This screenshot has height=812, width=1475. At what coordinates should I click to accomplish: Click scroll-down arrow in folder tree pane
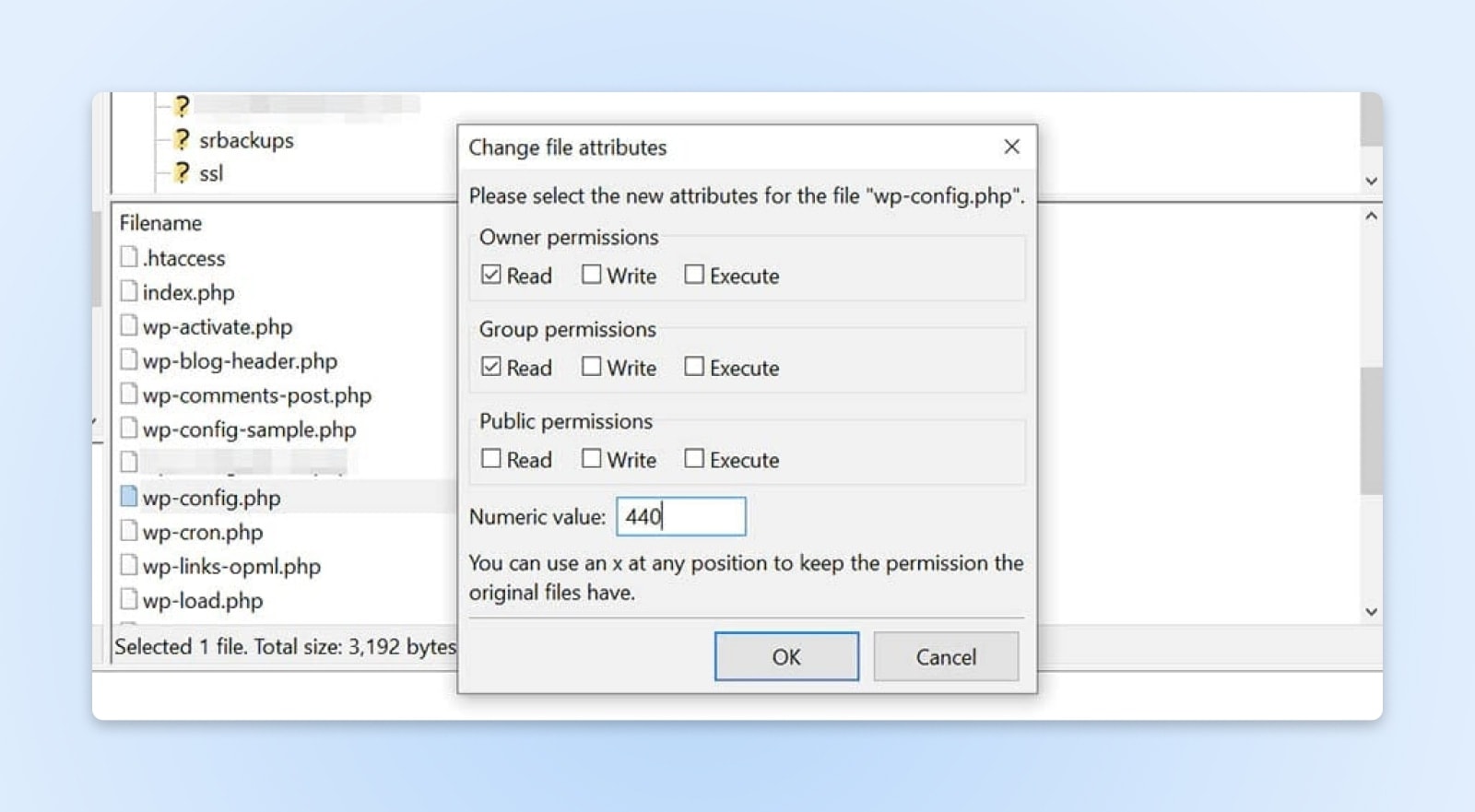point(1371,182)
